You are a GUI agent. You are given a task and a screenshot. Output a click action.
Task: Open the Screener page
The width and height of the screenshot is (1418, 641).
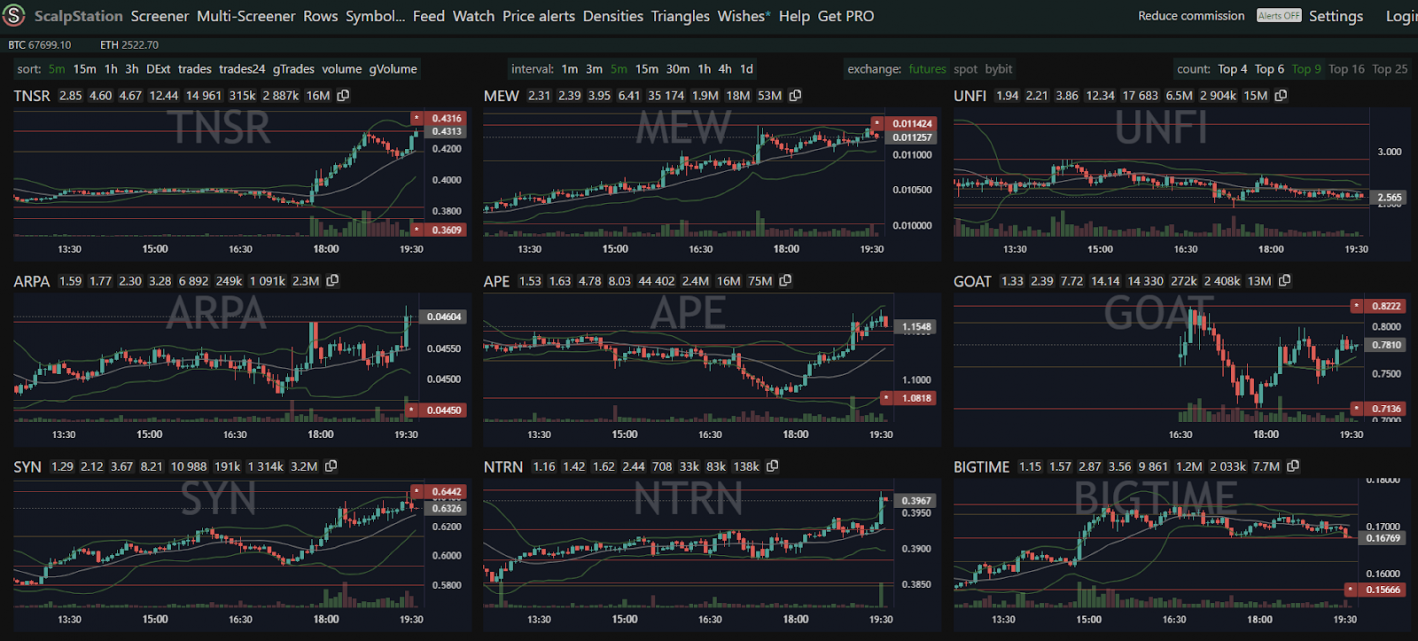point(161,16)
